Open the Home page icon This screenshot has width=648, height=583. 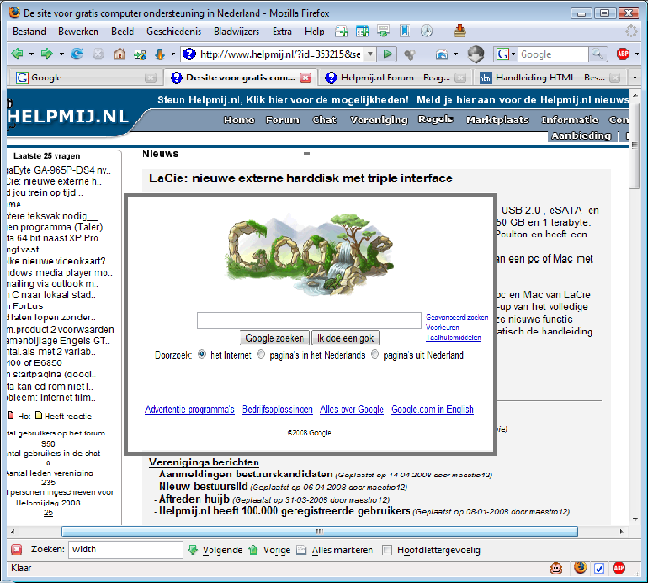tap(119, 54)
